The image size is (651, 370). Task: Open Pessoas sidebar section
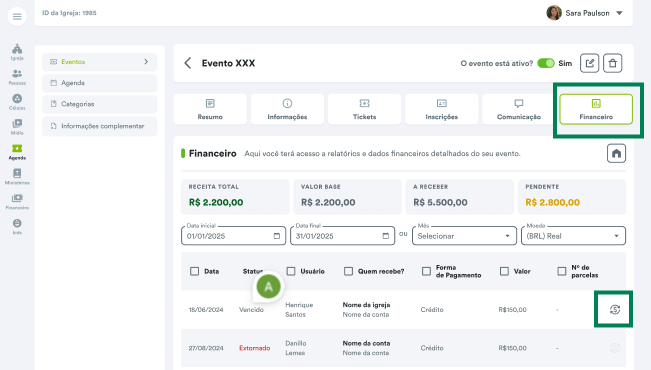coord(17,77)
